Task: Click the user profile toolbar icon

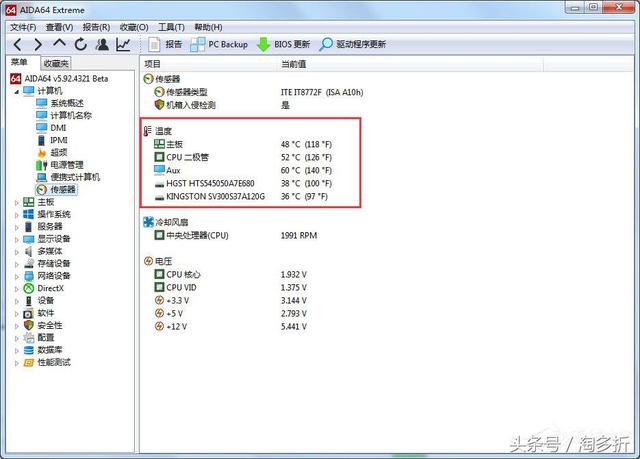Action: pyautogui.click(x=102, y=45)
